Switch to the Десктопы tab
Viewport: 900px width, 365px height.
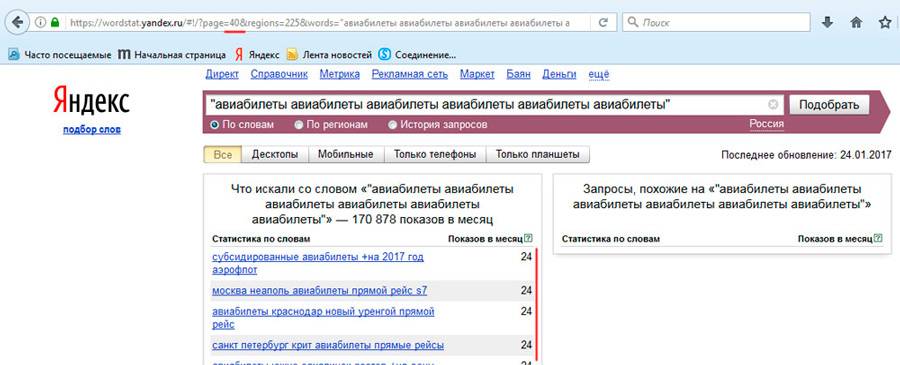275,154
